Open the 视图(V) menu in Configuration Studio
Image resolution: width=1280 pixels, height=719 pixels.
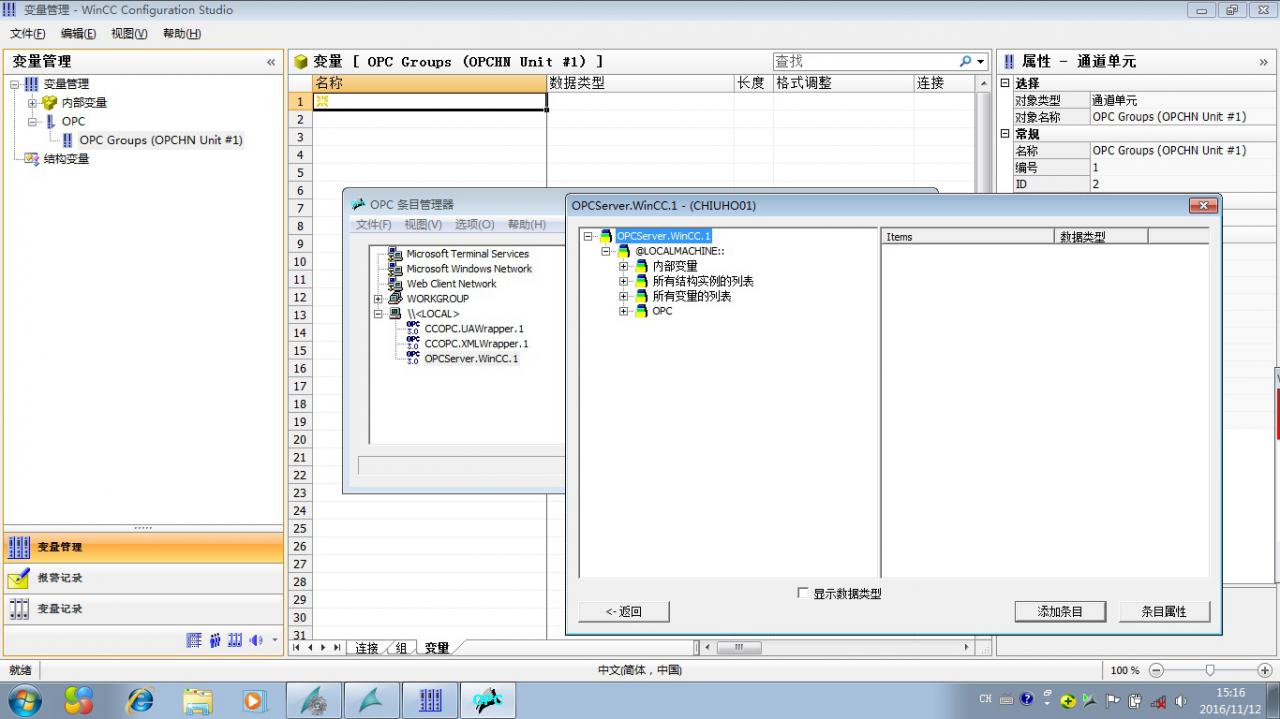point(129,33)
